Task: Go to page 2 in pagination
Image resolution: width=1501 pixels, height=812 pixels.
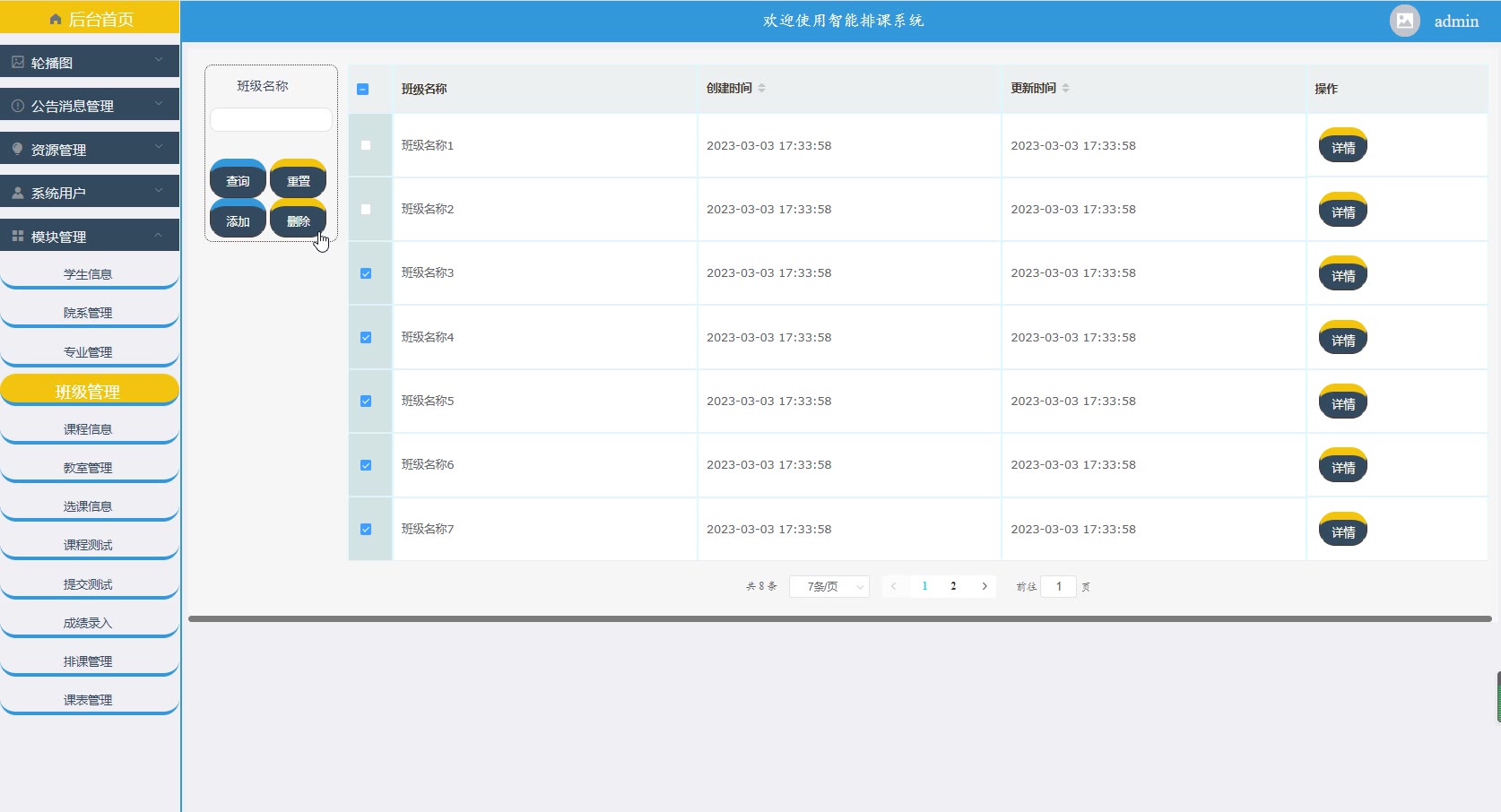Action: [953, 586]
